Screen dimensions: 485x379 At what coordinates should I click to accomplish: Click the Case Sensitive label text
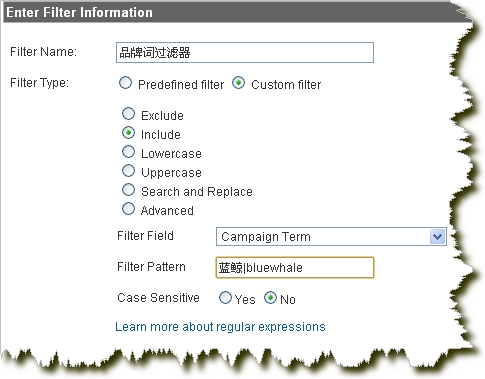pyautogui.click(x=158, y=298)
